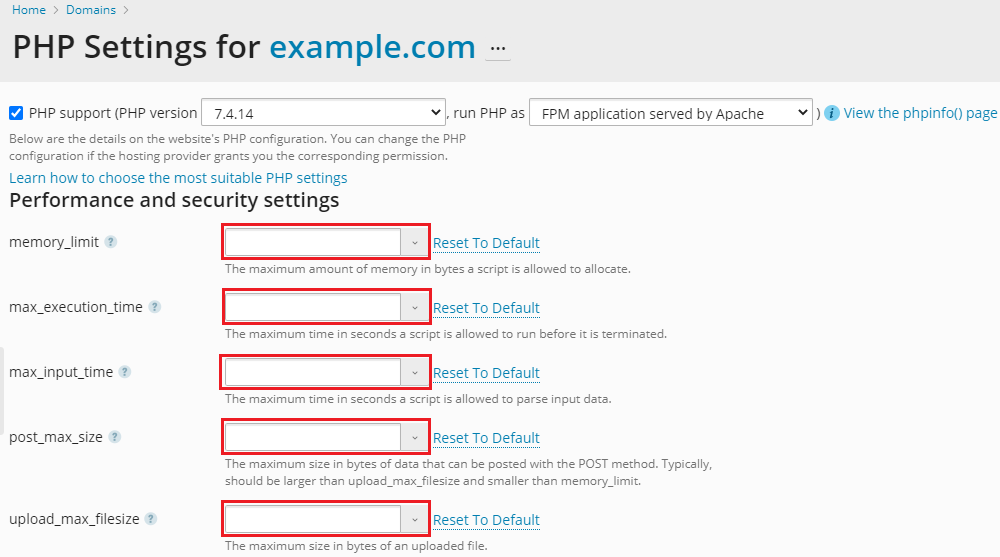The height and width of the screenshot is (557, 1000).
Task: Click help icon next to max_execution_time
Action: click(x=155, y=307)
